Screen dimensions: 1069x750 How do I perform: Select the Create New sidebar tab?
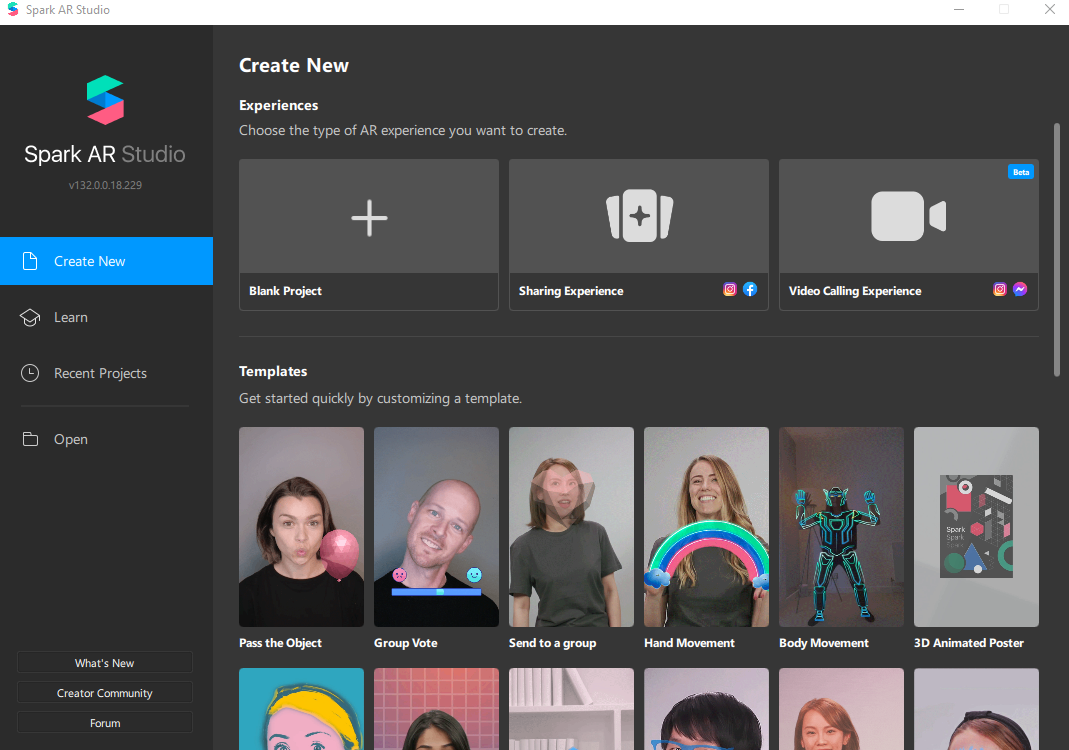point(106,261)
